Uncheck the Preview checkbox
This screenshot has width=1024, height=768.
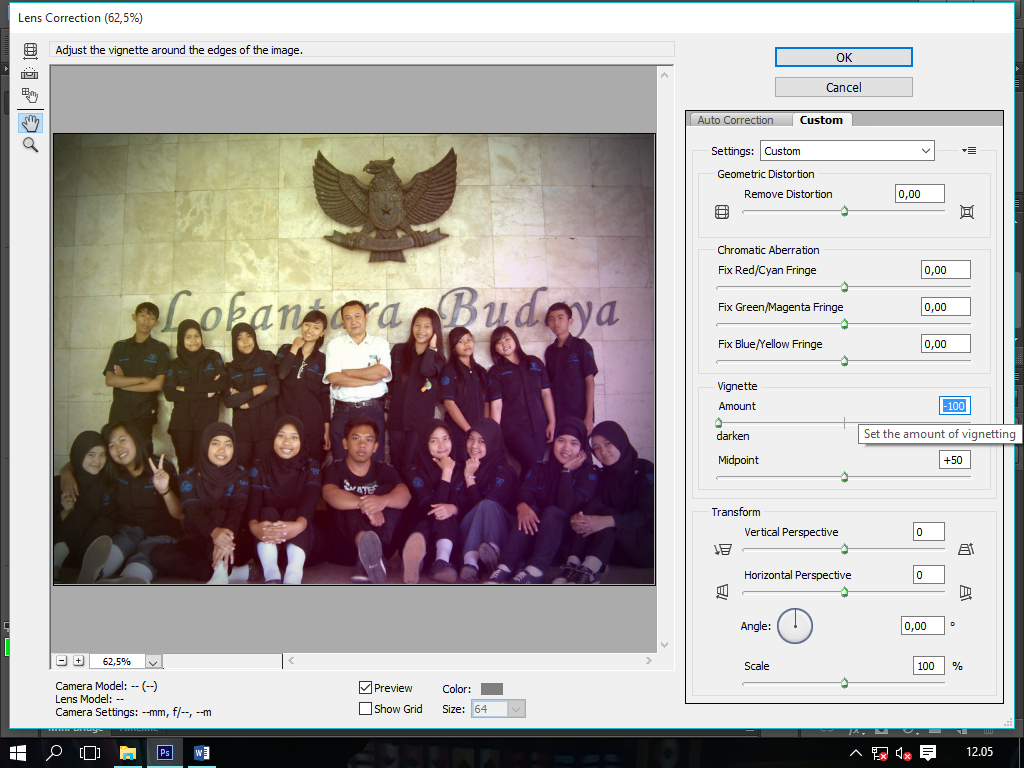point(365,688)
